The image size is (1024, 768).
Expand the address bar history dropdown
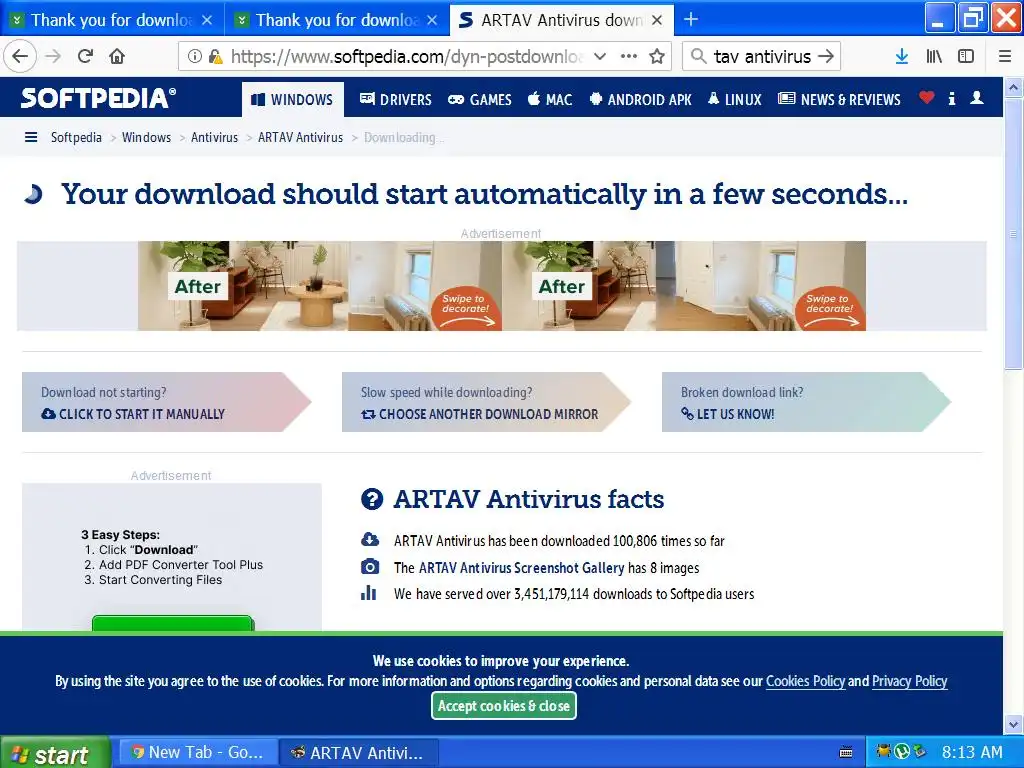(600, 57)
